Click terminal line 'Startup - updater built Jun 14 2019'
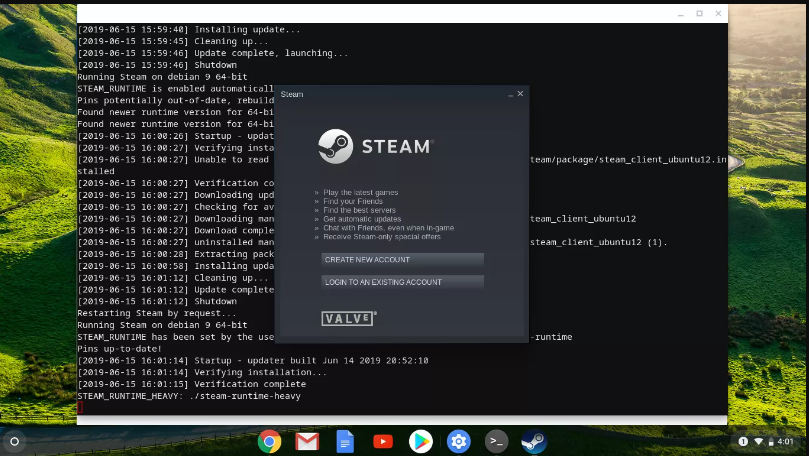 tap(311, 361)
